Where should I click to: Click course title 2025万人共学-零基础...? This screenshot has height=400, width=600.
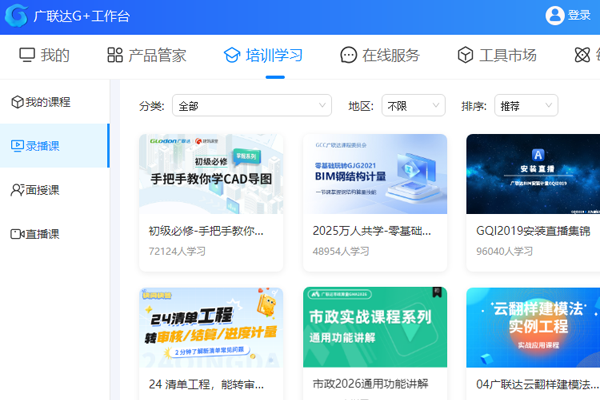tap(372, 231)
